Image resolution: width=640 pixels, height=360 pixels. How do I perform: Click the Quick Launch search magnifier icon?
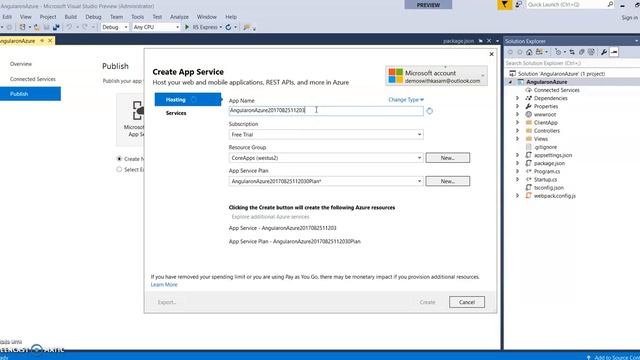610,4
